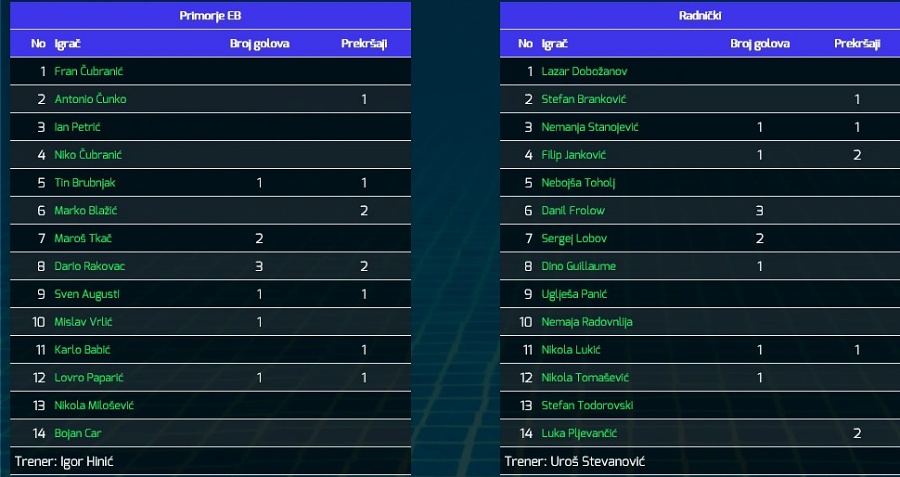Screen dimensions: 900x477
Task: Click Danil Frolow in Radnički roster
Action: (x=573, y=211)
